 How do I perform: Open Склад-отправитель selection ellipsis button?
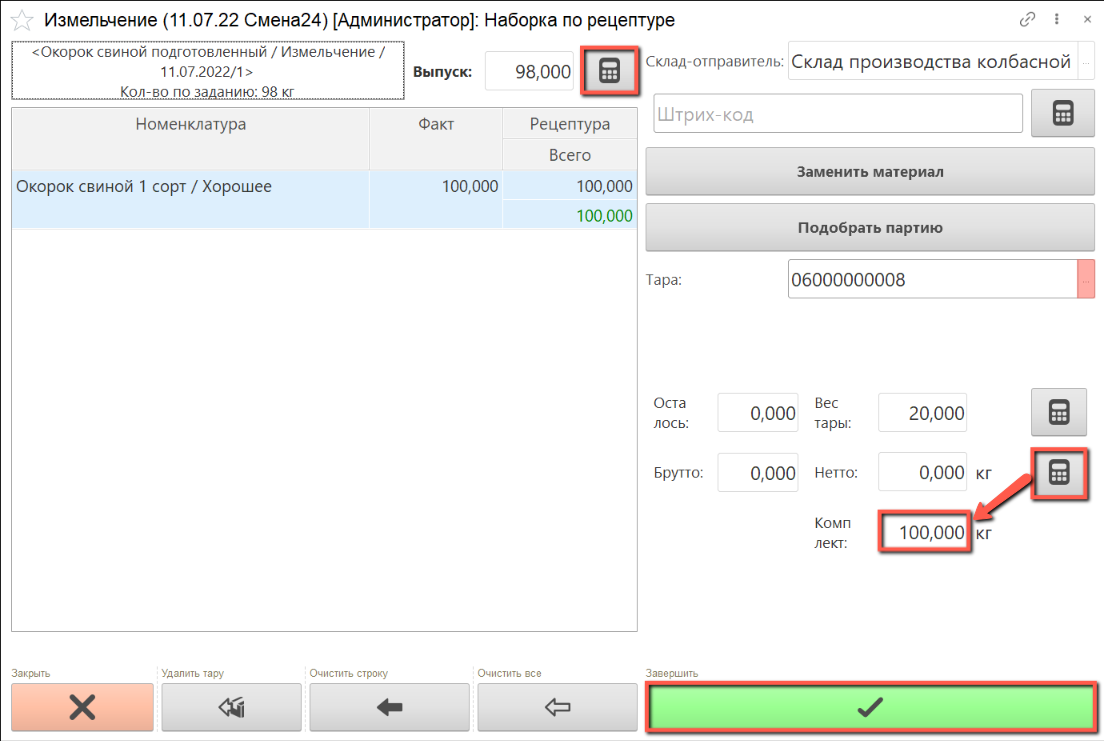coord(1086,62)
